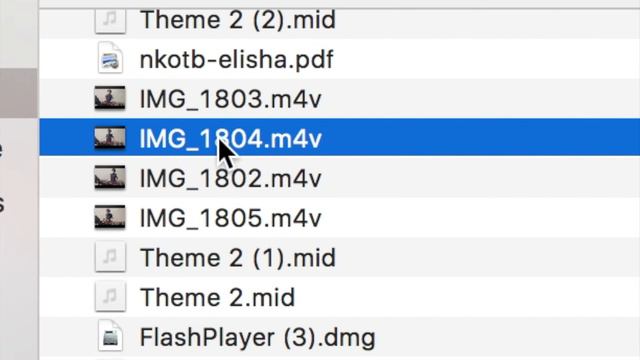Screen dimensions: 640x360
Task: Click the IMG_1802.m4v video thumbnail
Action: pos(110,177)
